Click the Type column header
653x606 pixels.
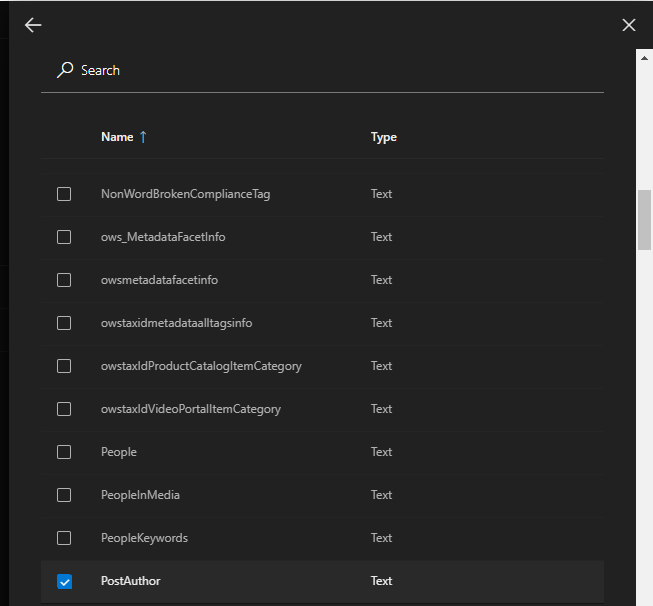click(x=383, y=137)
